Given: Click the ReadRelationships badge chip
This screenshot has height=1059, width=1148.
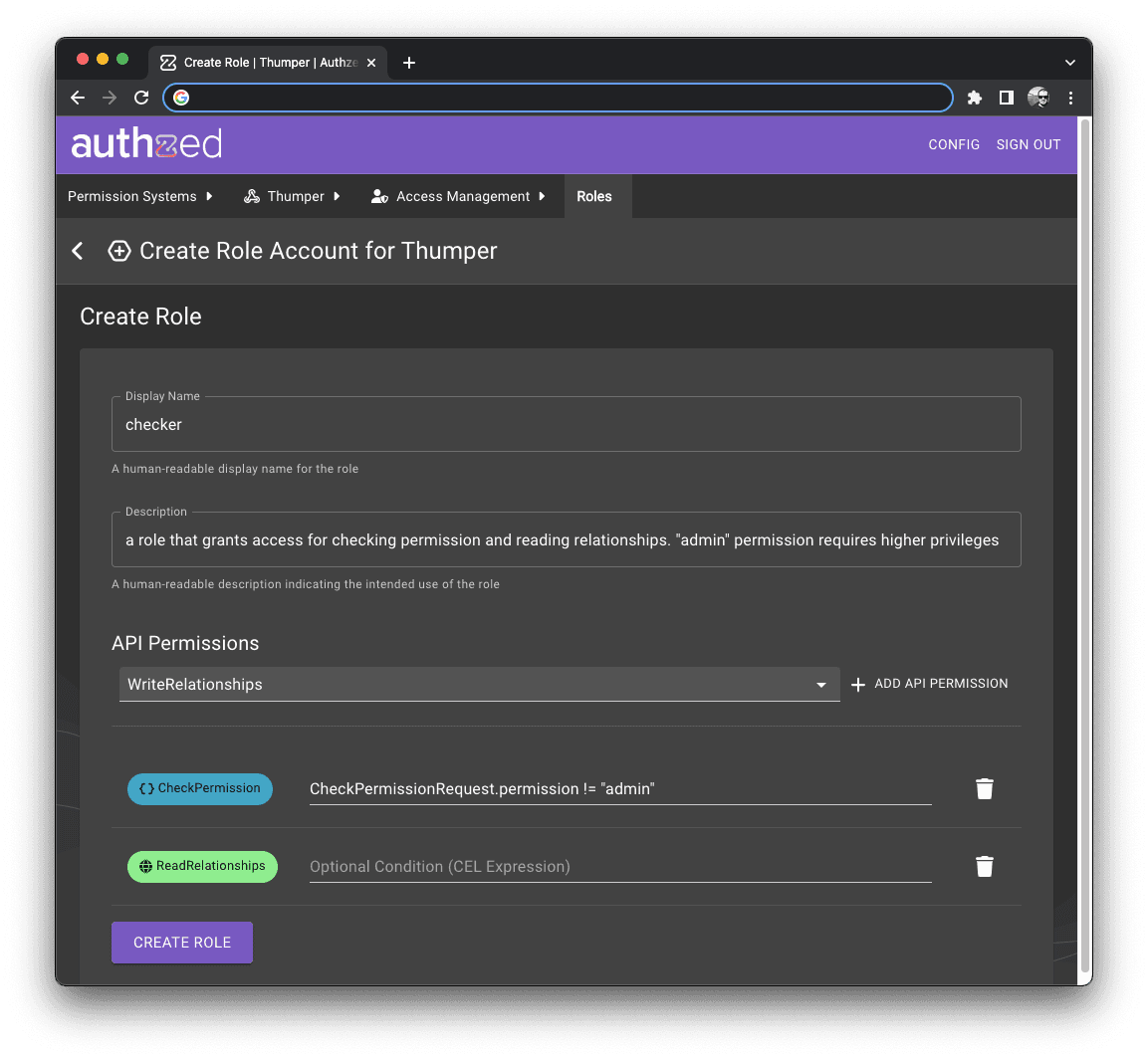Looking at the screenshot, I should [x=202, y=866].
